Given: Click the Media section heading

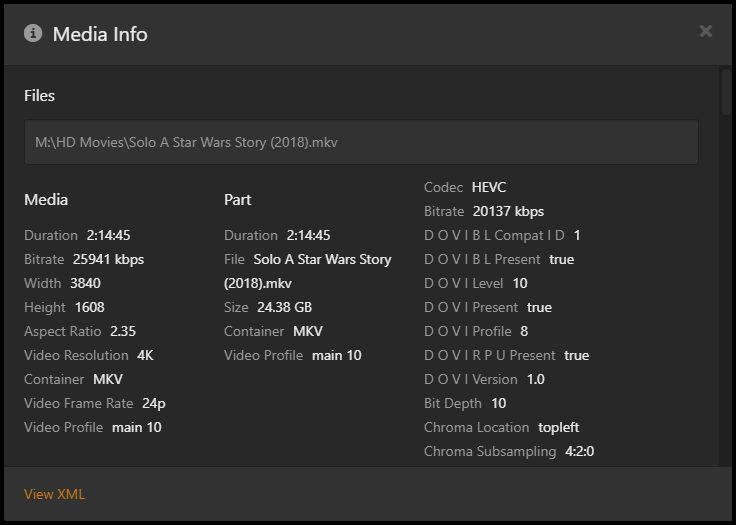Looking at the screenshot, I should (46, 200).
